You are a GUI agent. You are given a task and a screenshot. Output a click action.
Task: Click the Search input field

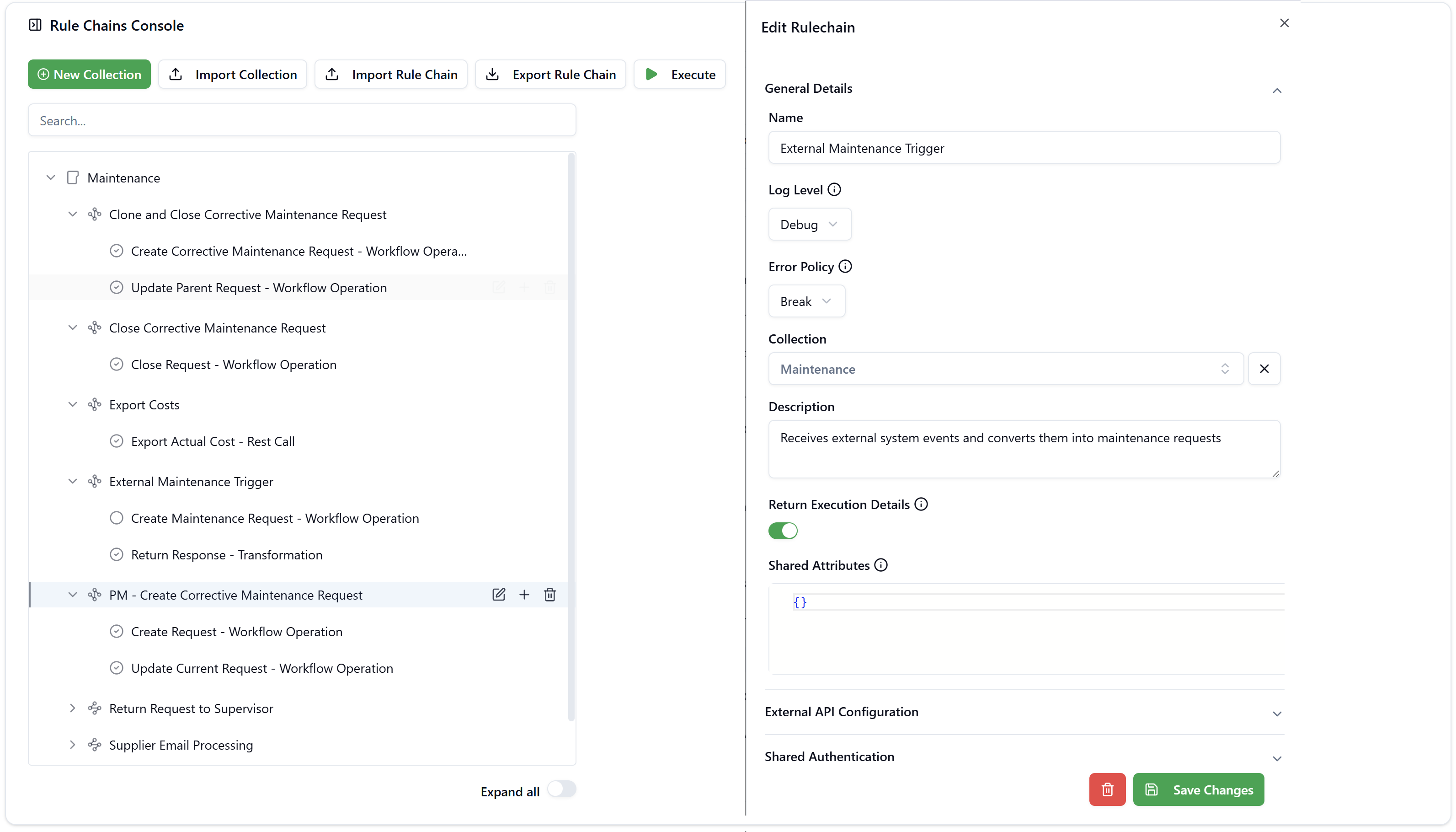click(302, 121)
